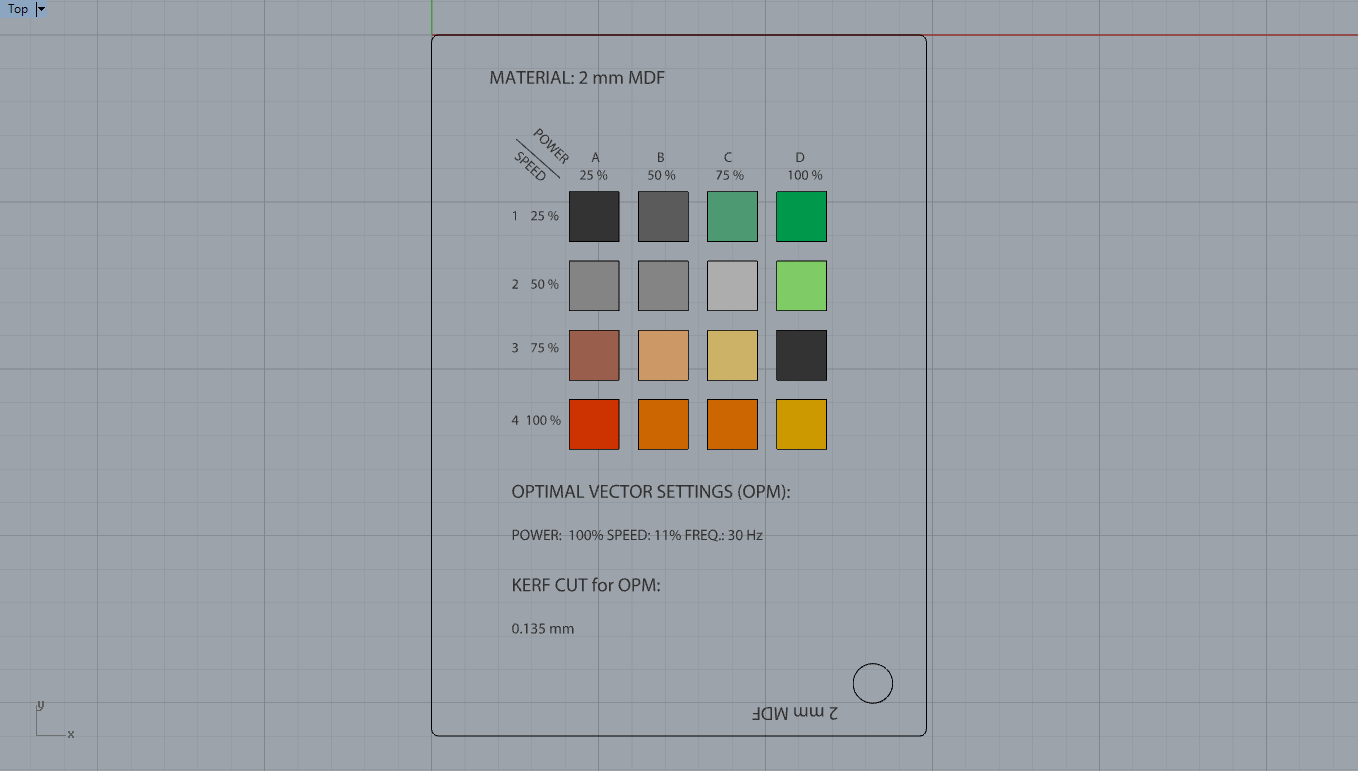This screenshot has width=1358, height=771.
Task: Select the circle hole near bottom right
Action: (873, 683)
